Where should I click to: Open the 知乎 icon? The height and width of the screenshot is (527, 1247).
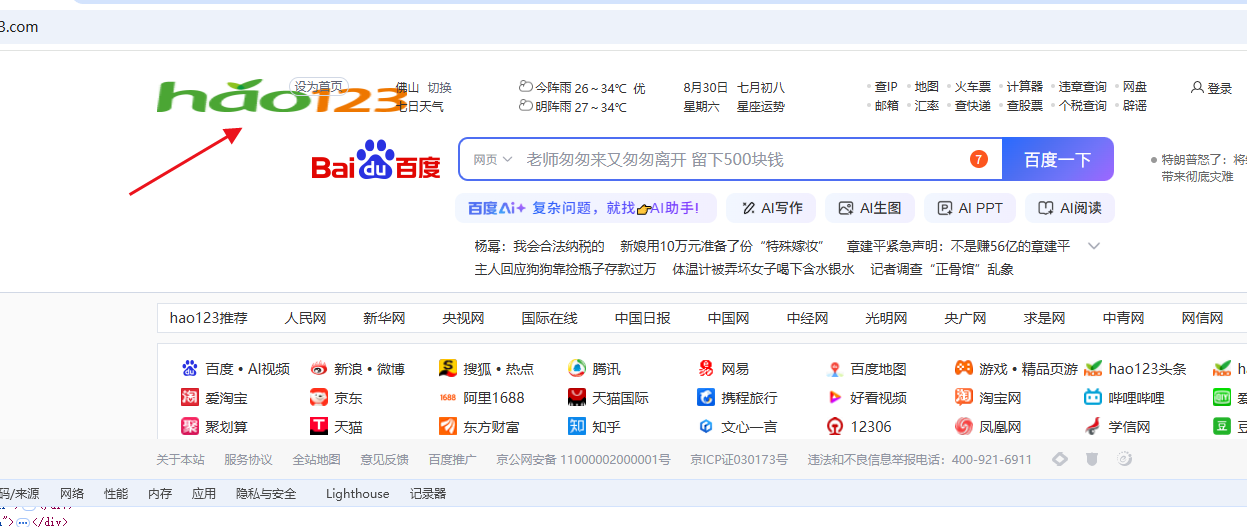(x=577, y=427)
